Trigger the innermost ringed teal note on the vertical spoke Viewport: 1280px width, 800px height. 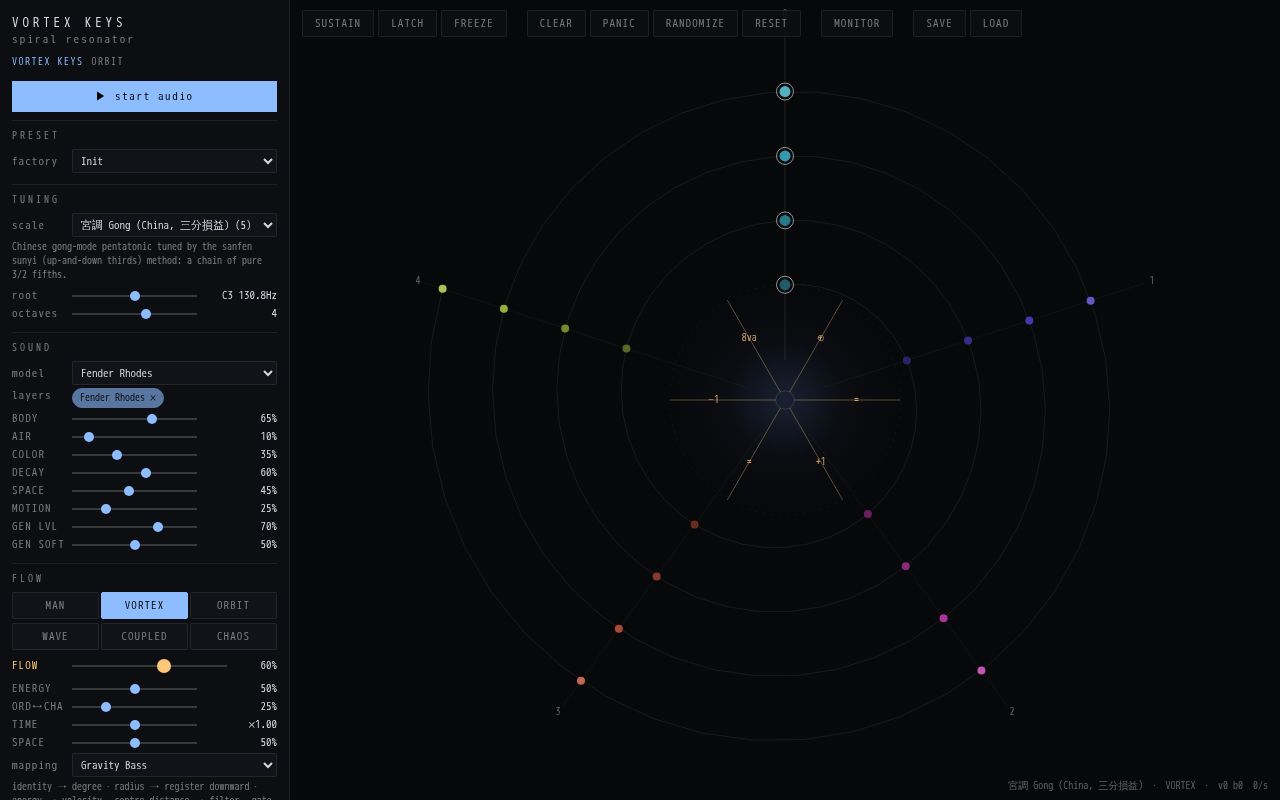[785, 285]
